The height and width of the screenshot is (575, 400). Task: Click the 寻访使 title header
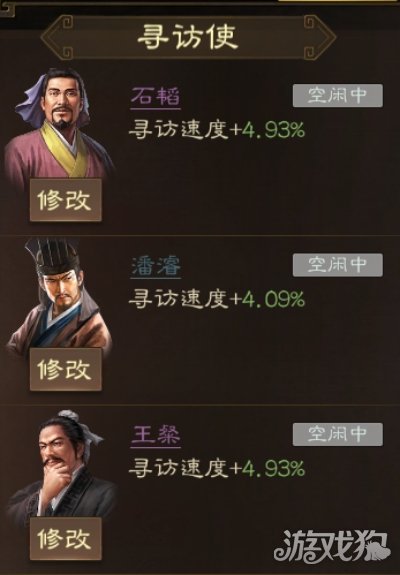pos(188,37)
